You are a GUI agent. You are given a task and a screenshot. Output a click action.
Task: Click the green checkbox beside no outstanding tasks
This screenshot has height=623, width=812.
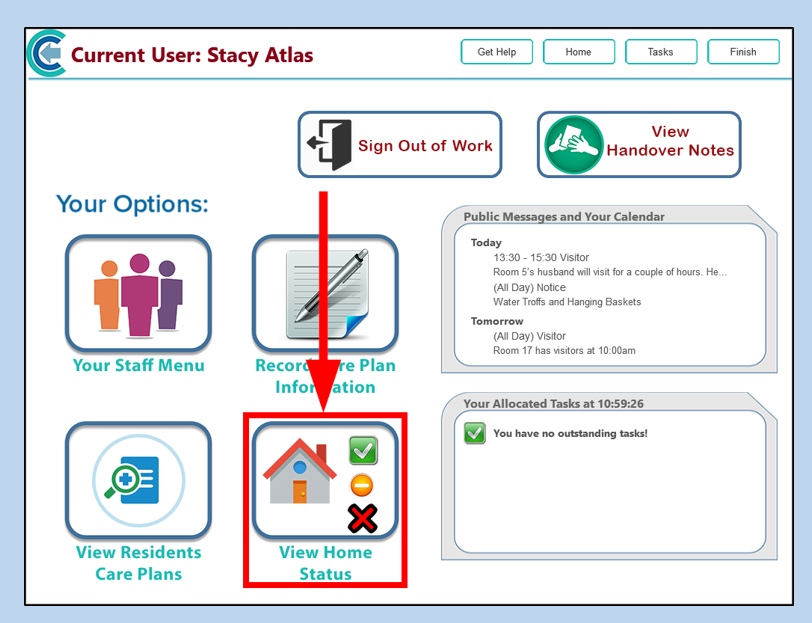point(475,433)
